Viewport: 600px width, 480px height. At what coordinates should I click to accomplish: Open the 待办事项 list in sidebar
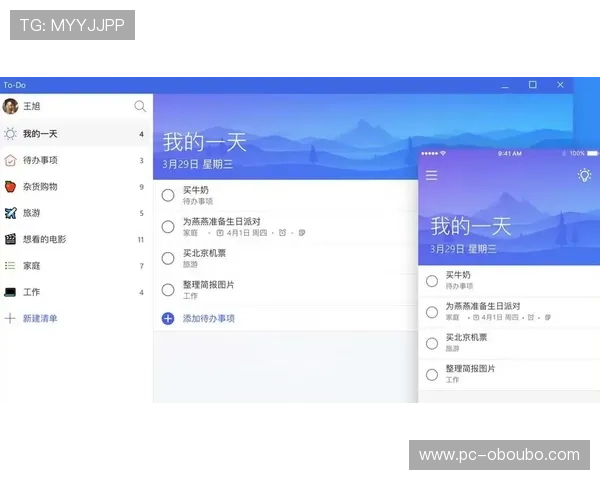click(76, 160)
